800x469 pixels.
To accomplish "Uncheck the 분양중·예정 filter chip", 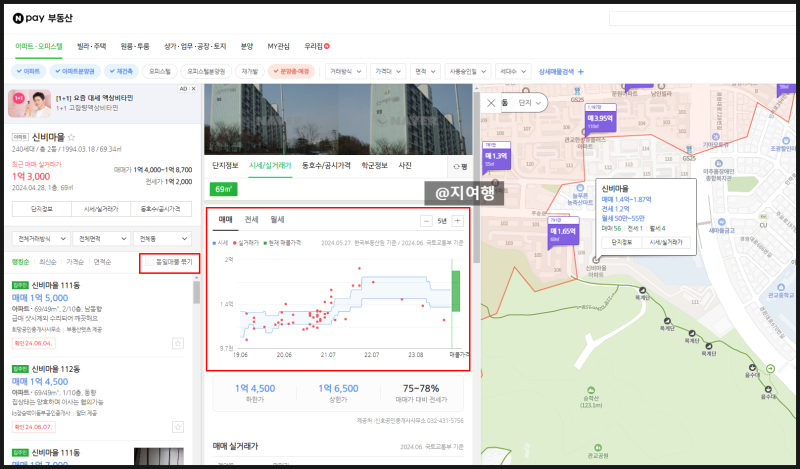I will [x=291, y=71].
